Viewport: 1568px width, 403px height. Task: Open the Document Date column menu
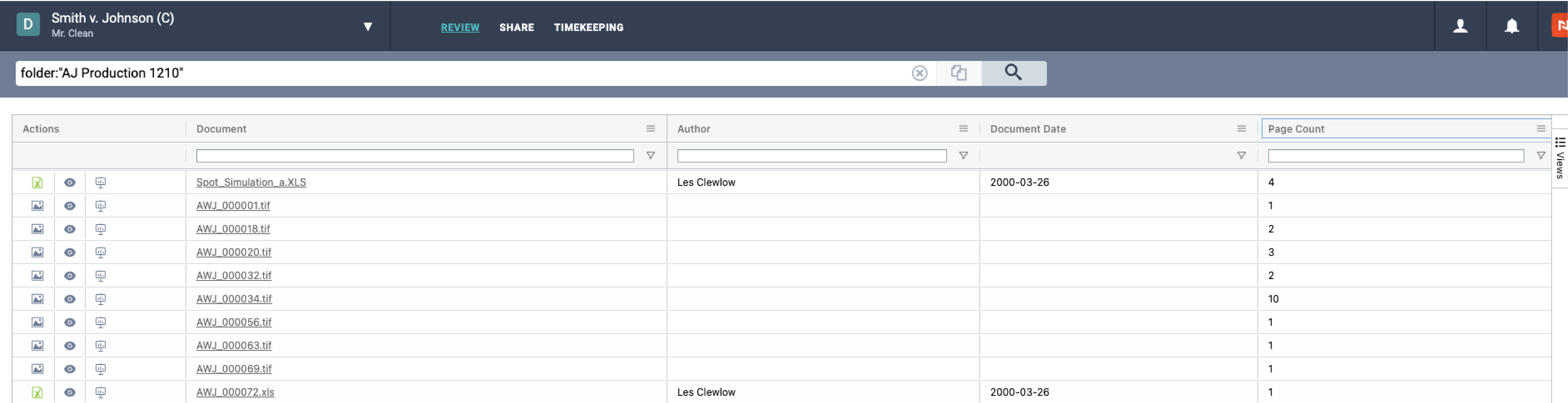click(x=1241, y=129)
